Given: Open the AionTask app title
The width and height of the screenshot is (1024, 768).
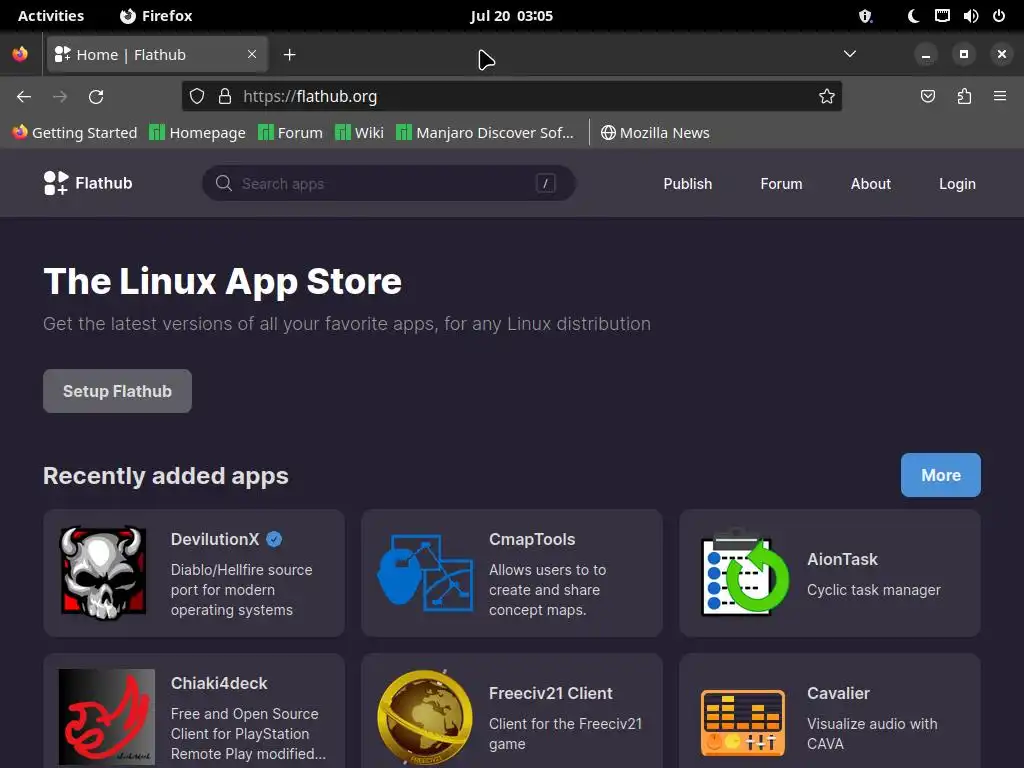Looking at the screenshot, I should tap(842, 559).
